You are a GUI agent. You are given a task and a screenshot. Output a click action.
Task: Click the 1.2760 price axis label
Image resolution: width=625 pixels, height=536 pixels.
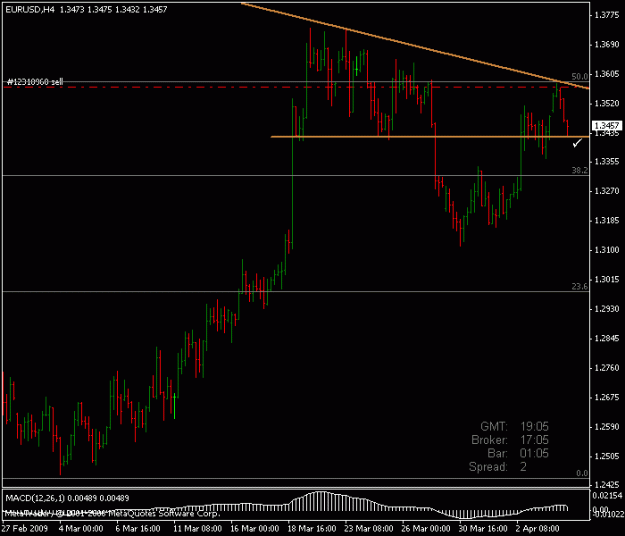[x=607, y=368]
